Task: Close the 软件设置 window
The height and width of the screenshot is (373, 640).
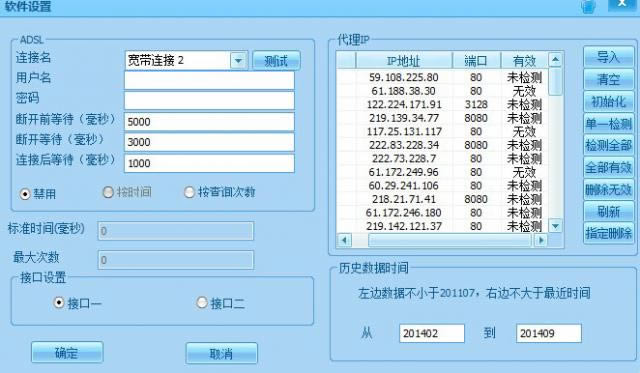Action: (622, 4)
